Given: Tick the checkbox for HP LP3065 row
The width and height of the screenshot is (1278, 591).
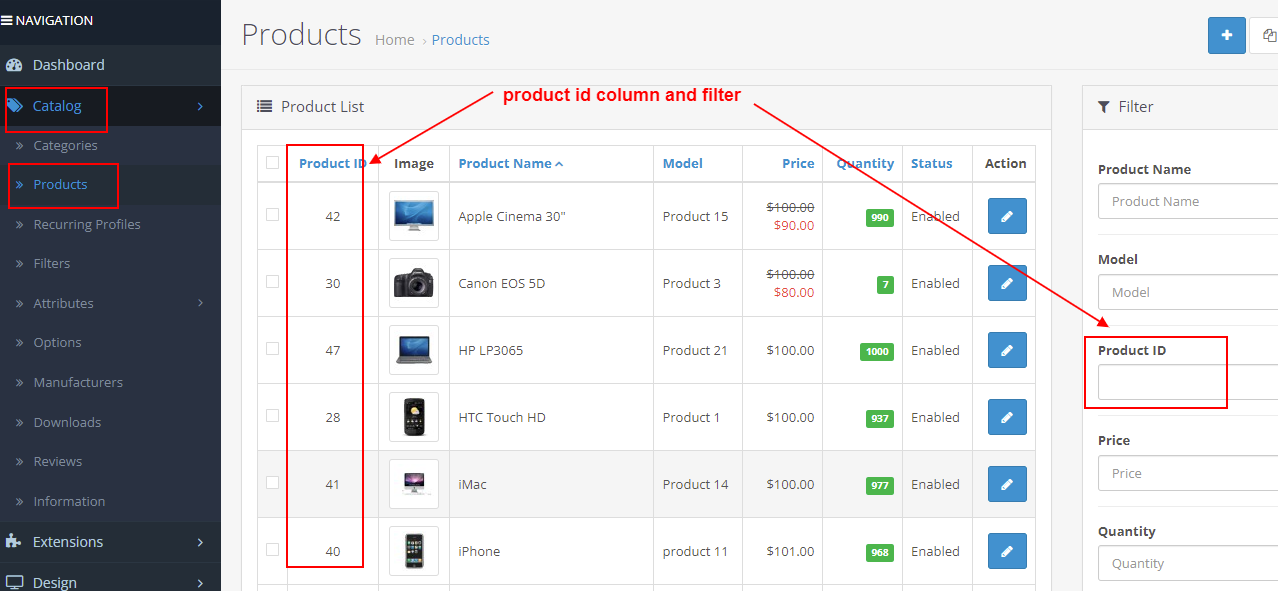Looking at the screenshot, I should click(272, 349).
